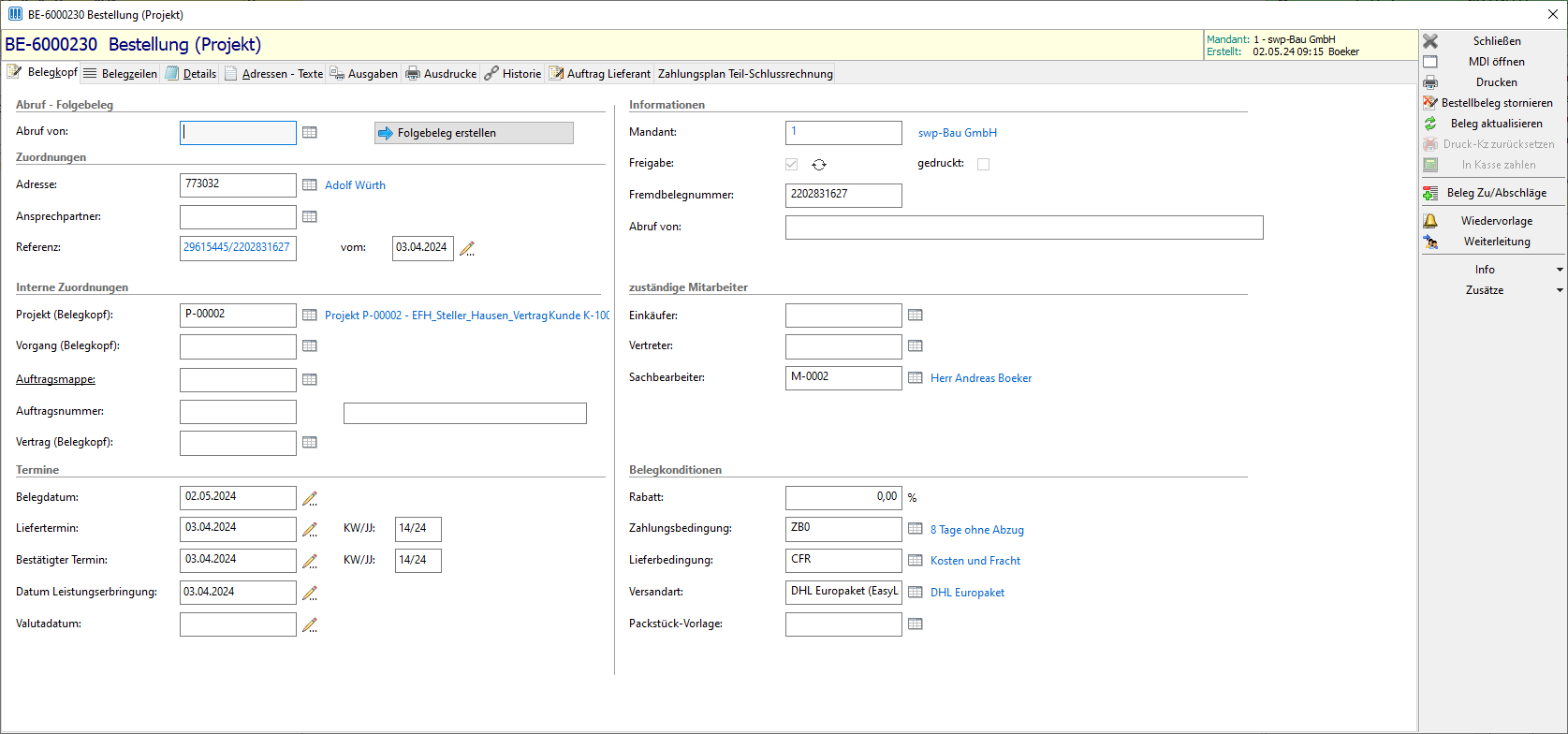Click the Abruf von input under Abruf - Folgebeleg

click(x=238, y=133)
